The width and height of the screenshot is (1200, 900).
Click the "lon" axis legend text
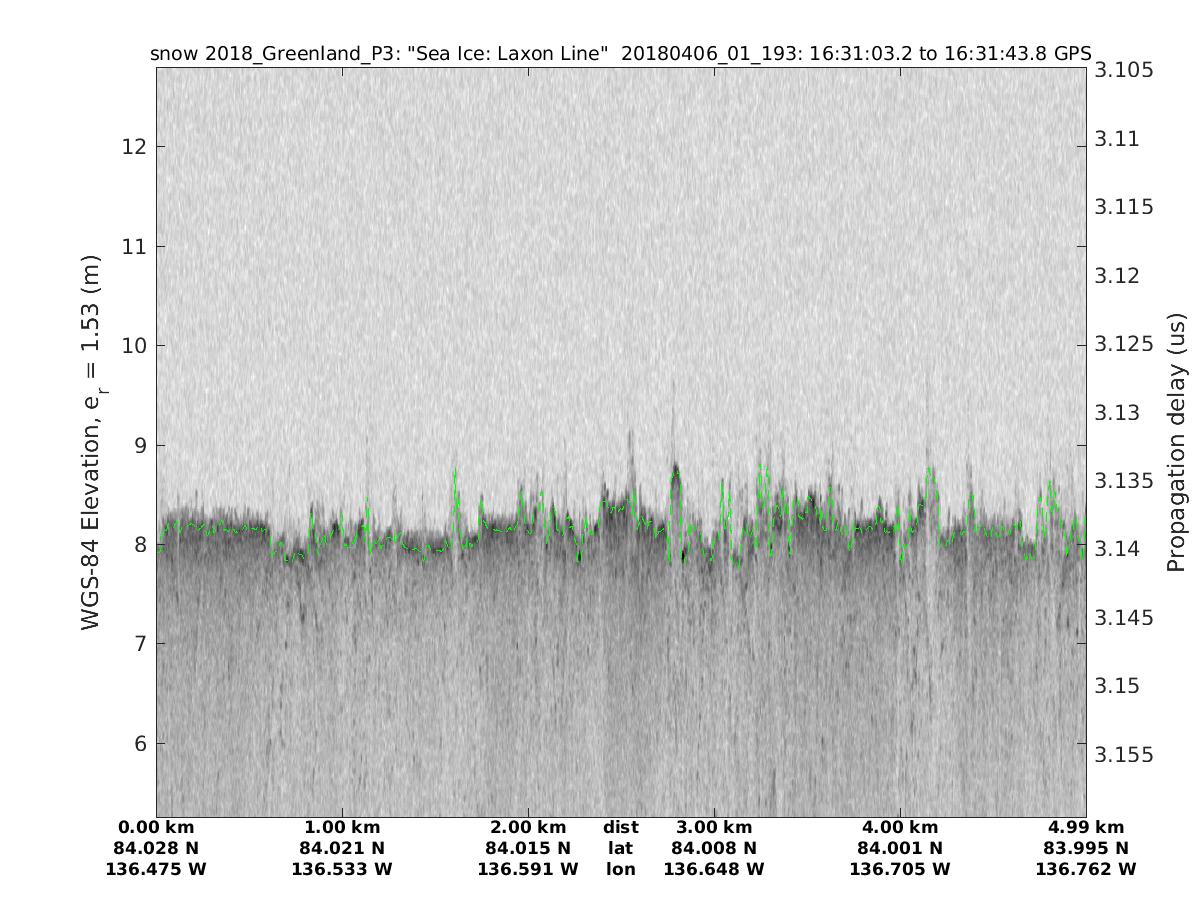point(620,869)
